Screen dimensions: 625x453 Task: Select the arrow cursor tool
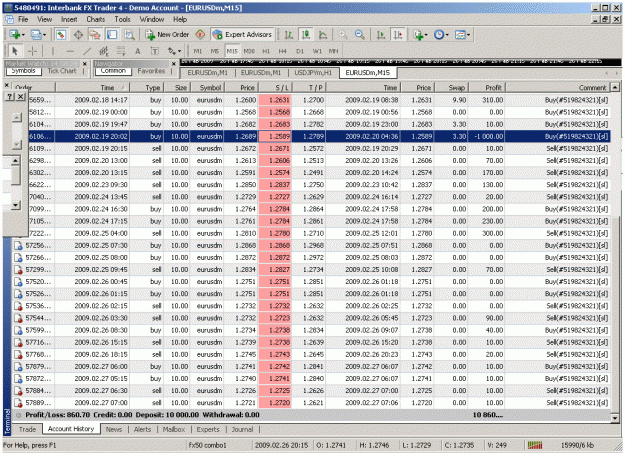(15, 51)
